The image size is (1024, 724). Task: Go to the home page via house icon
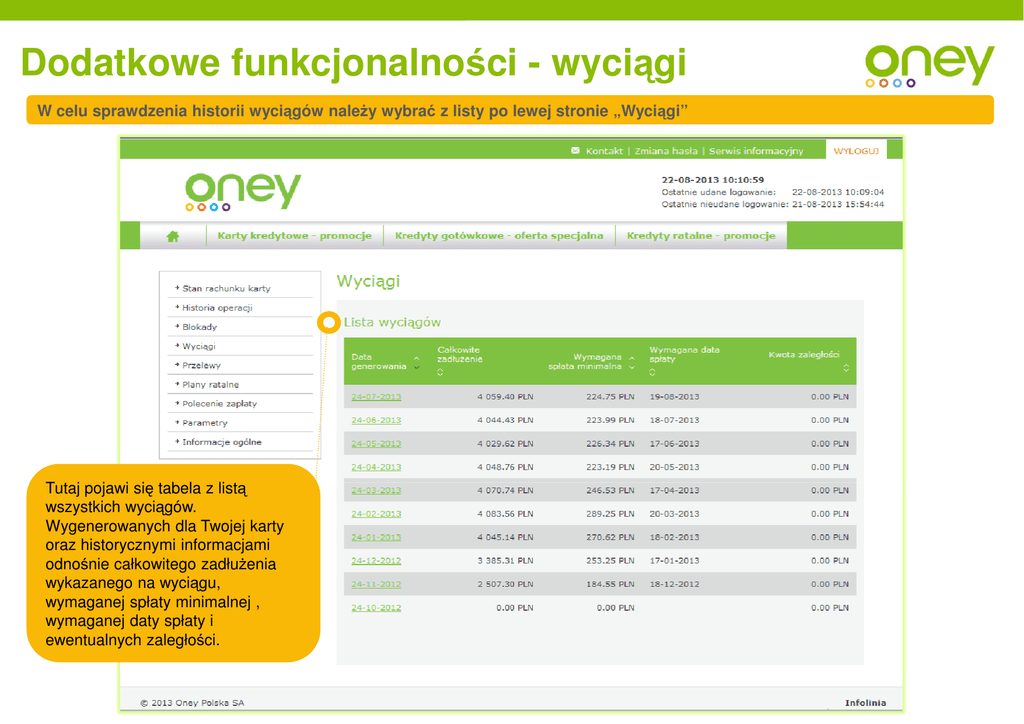pyautogui.click(x=173, y=236)
